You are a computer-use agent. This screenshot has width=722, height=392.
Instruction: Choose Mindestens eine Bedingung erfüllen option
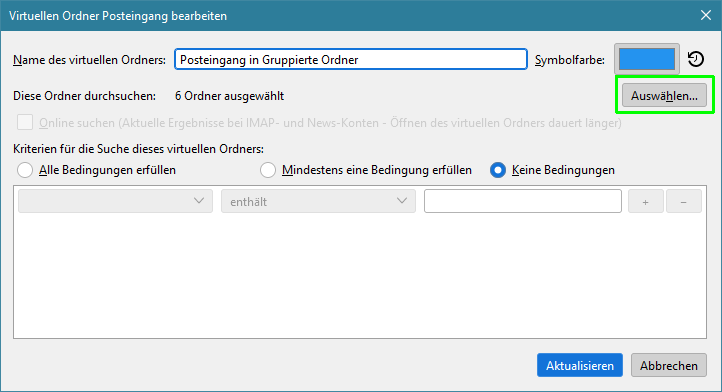(268, 170)
